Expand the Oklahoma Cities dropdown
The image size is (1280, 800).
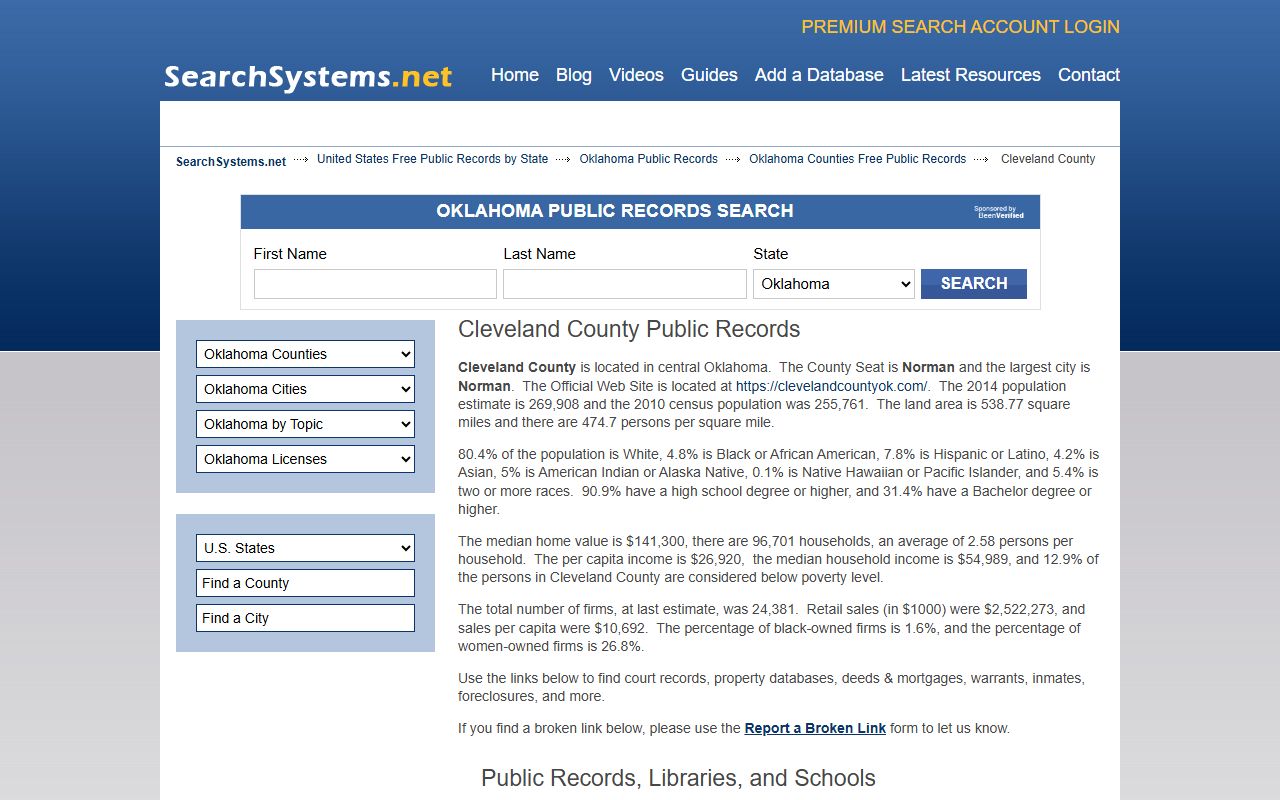point(305,389)
